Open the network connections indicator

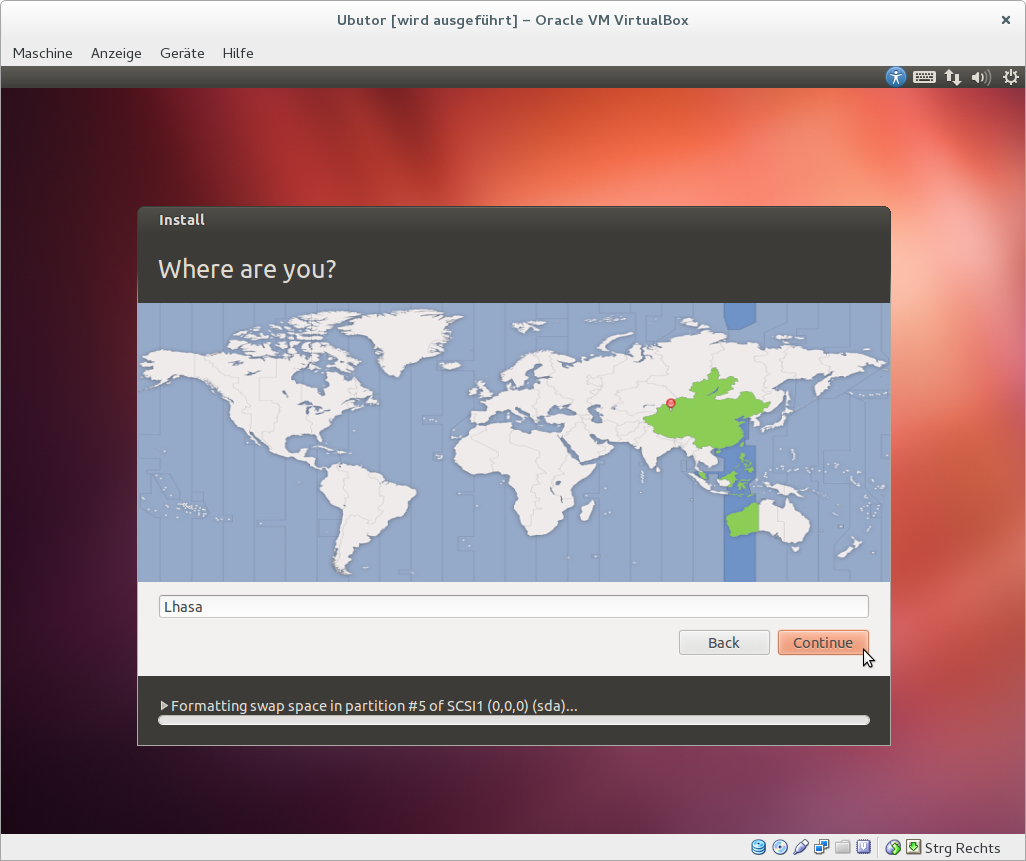[953, 77]
